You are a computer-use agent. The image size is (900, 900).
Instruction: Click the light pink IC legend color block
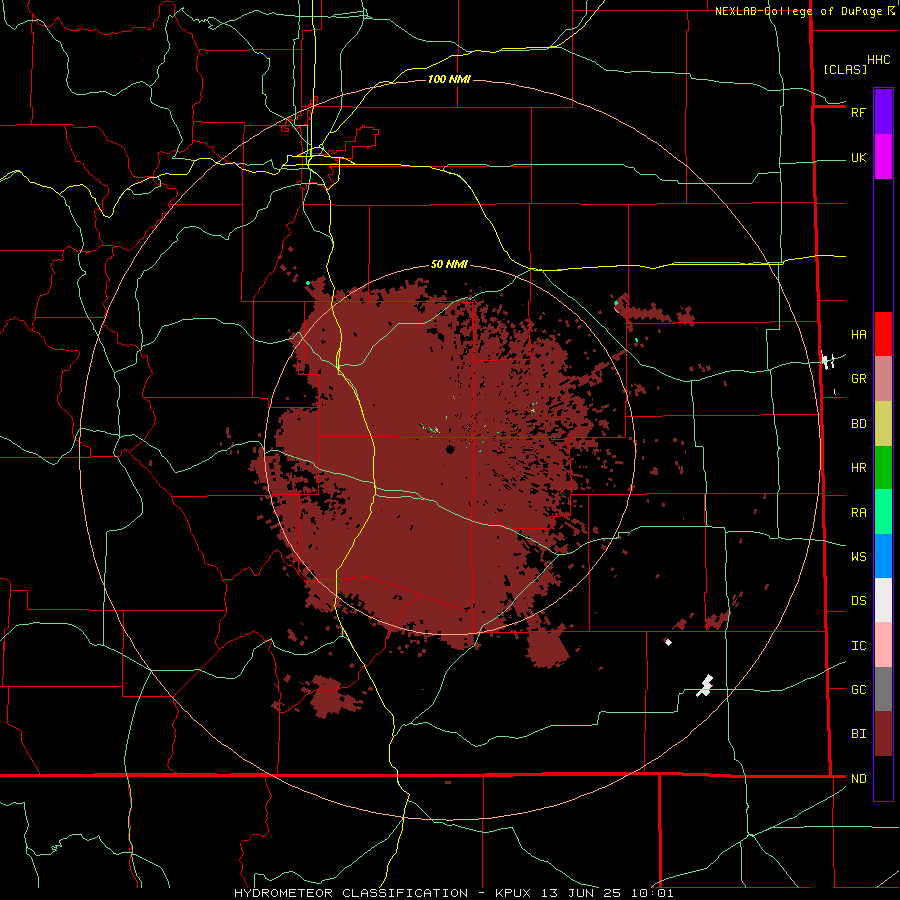click(883, 645)
